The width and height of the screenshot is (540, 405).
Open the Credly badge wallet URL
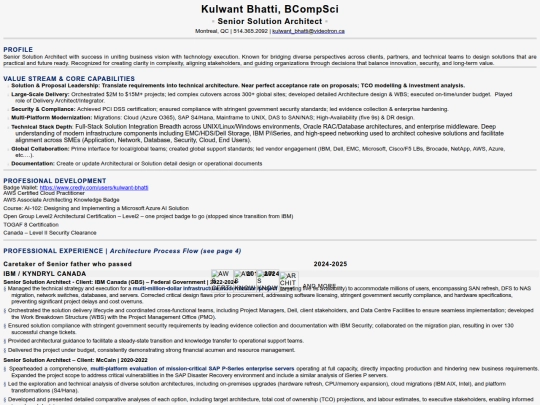[94, 188]
